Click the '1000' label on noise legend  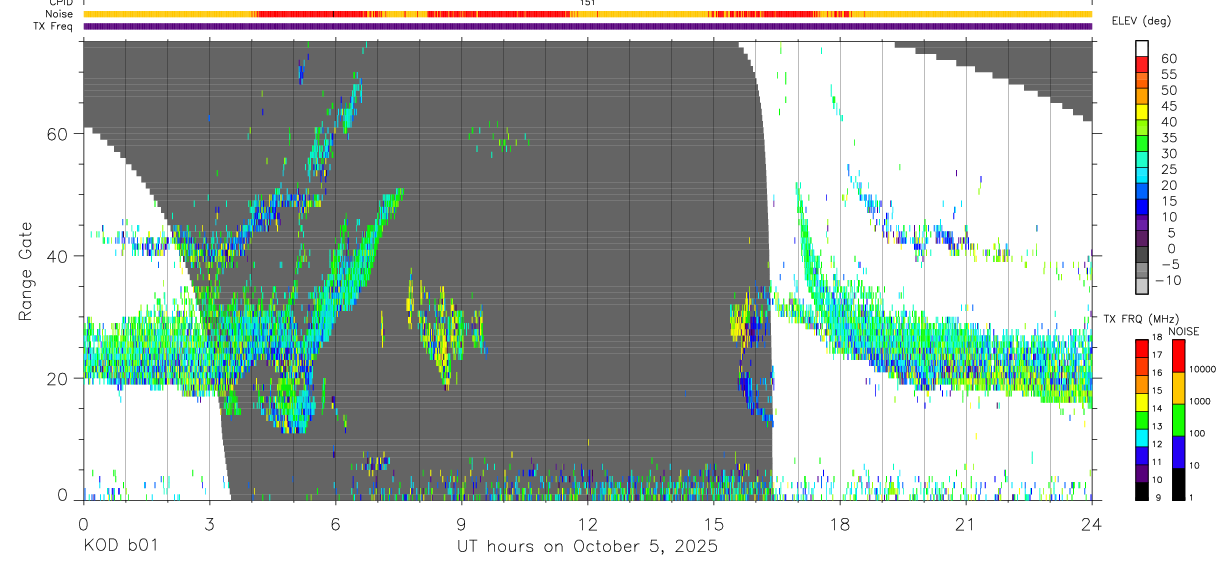1199,401
